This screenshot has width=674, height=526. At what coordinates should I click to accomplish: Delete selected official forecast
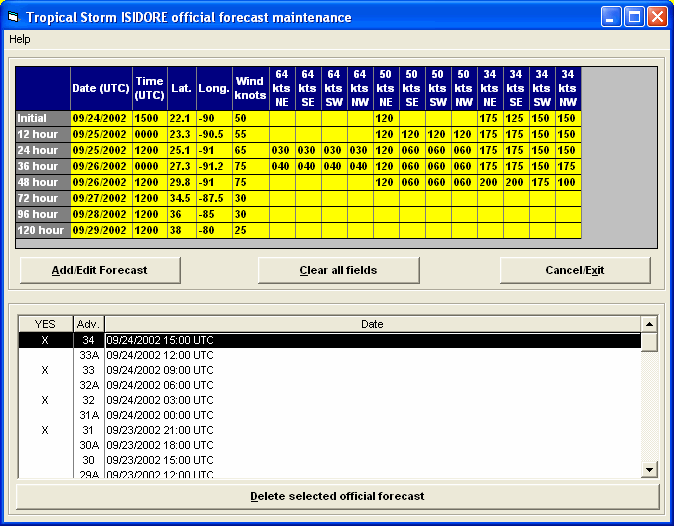337,496
